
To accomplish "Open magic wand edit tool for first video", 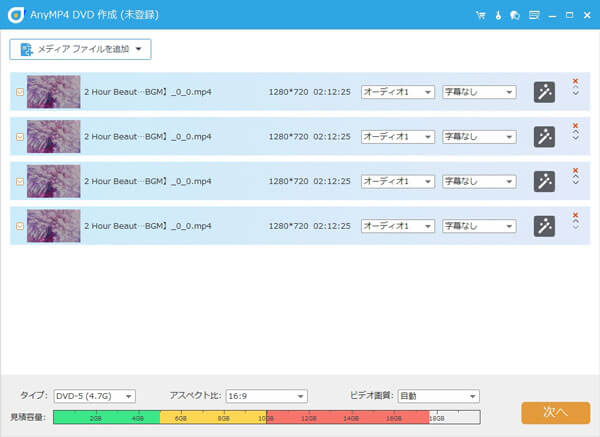I will click(544, 91).
